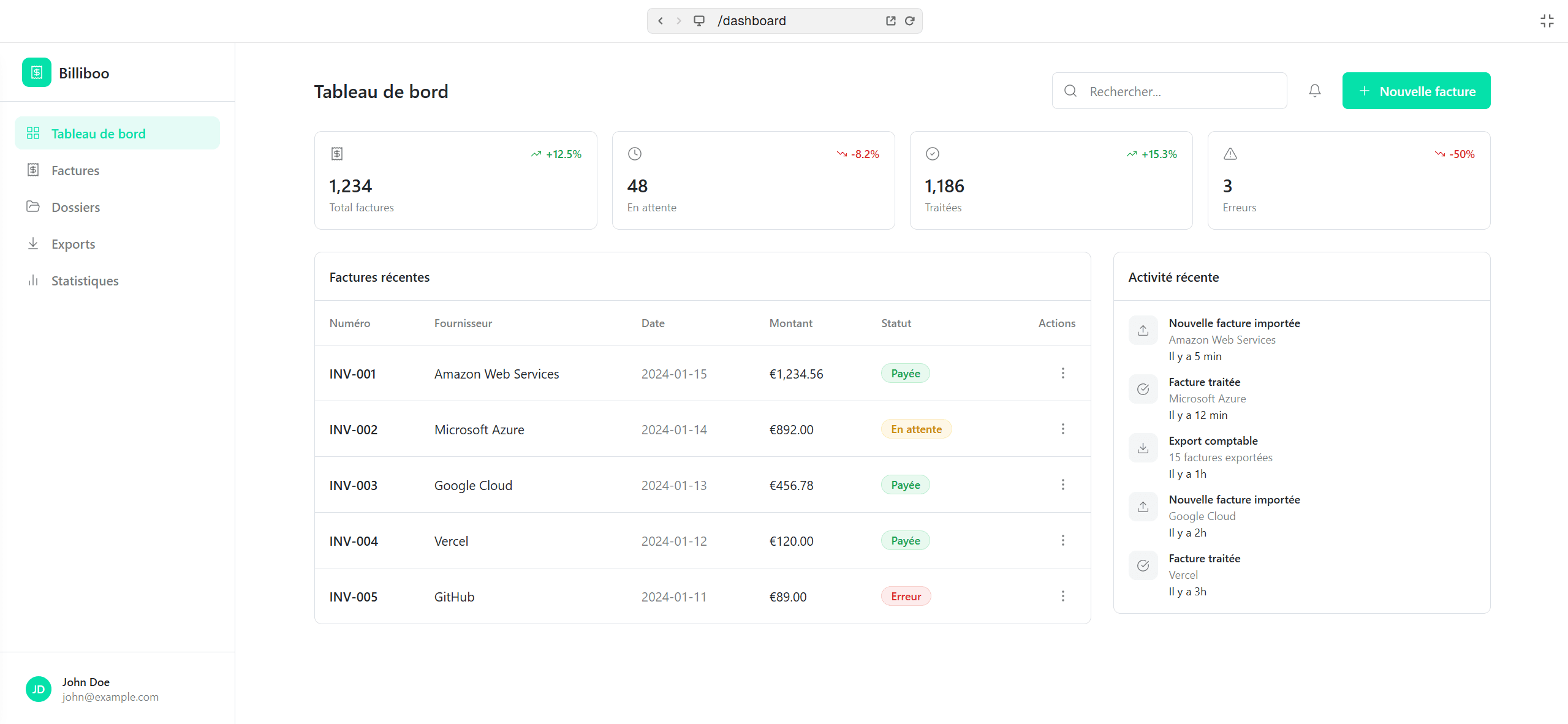Screen dimensions: 1568x724
Task: Click the notification bell icon
Action: [1314, 90]
